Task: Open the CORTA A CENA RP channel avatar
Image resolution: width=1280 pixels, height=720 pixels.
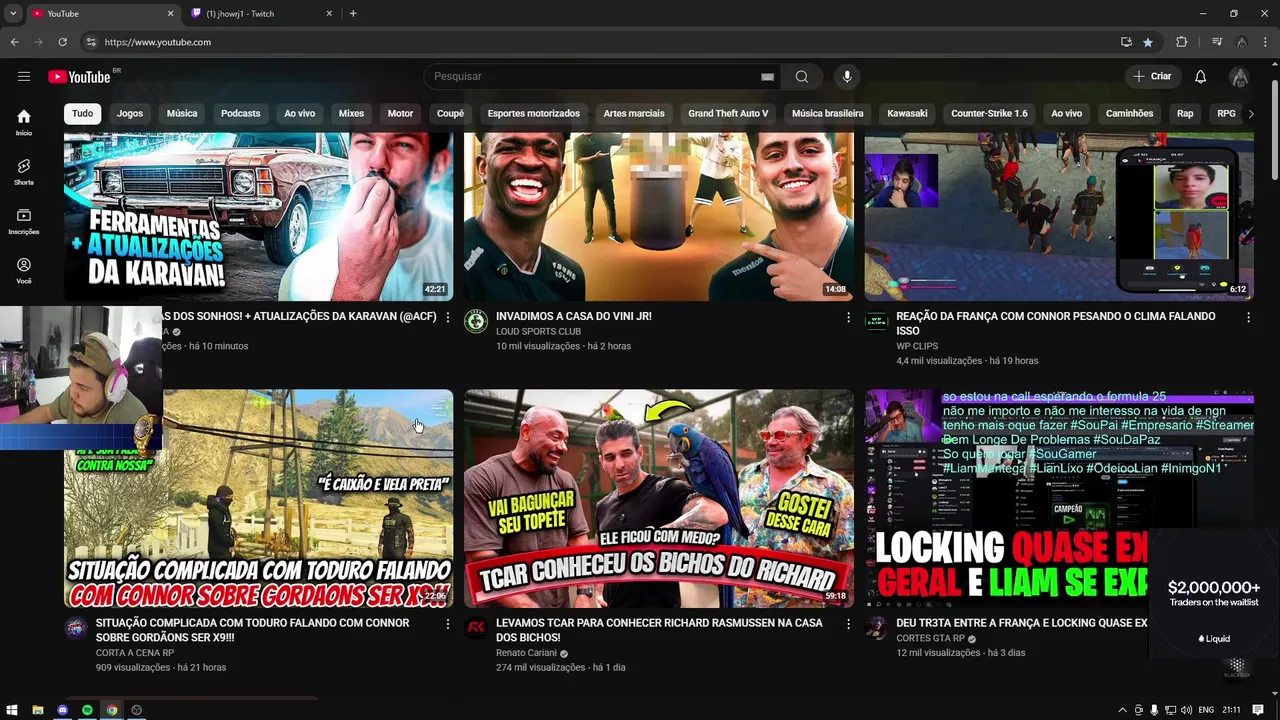Action: coord(76,628)
